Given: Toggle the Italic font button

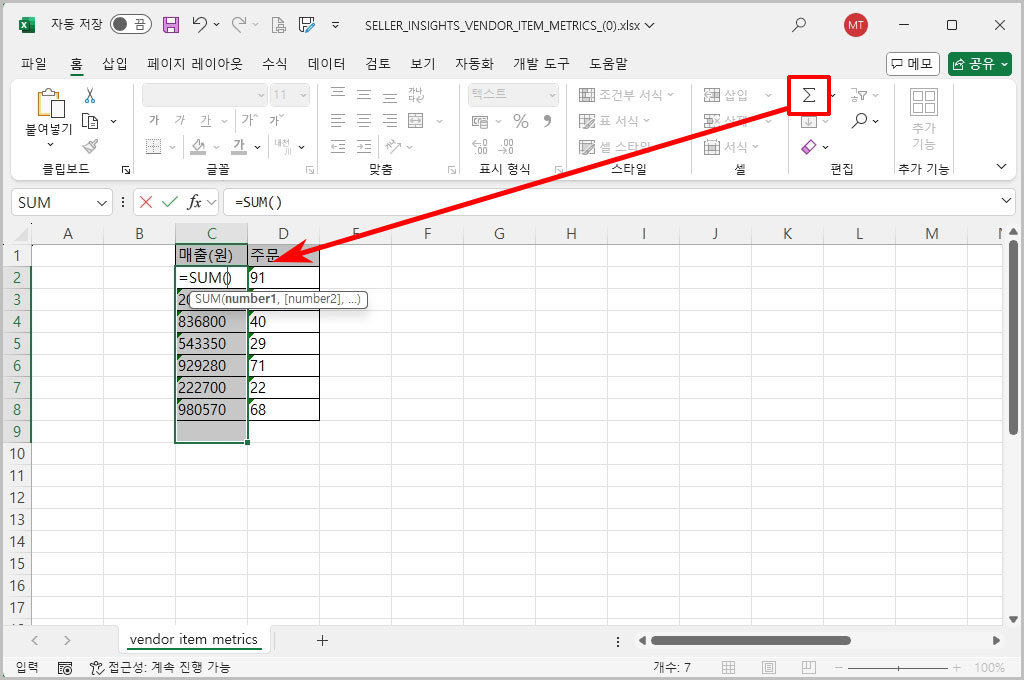Looking at the screenshot, I should pos(180,120).
